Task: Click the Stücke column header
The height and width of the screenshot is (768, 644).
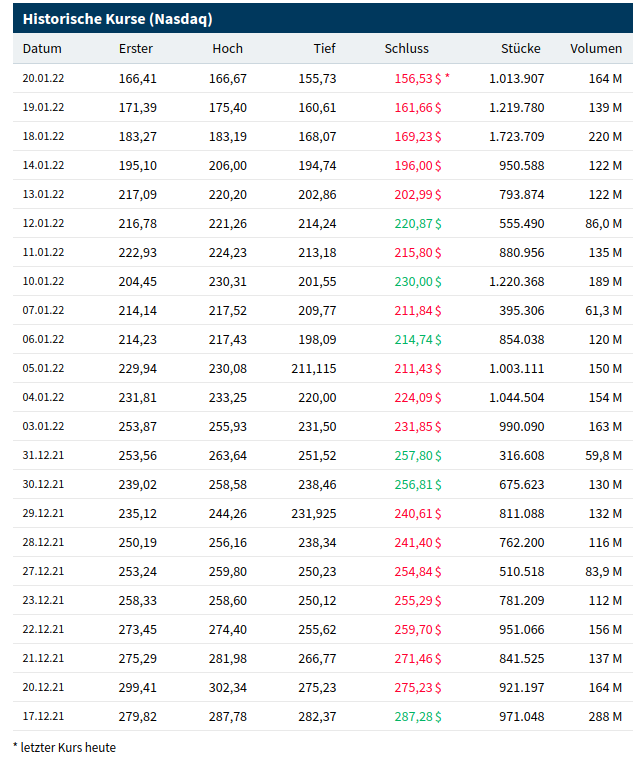Action: 521,49
